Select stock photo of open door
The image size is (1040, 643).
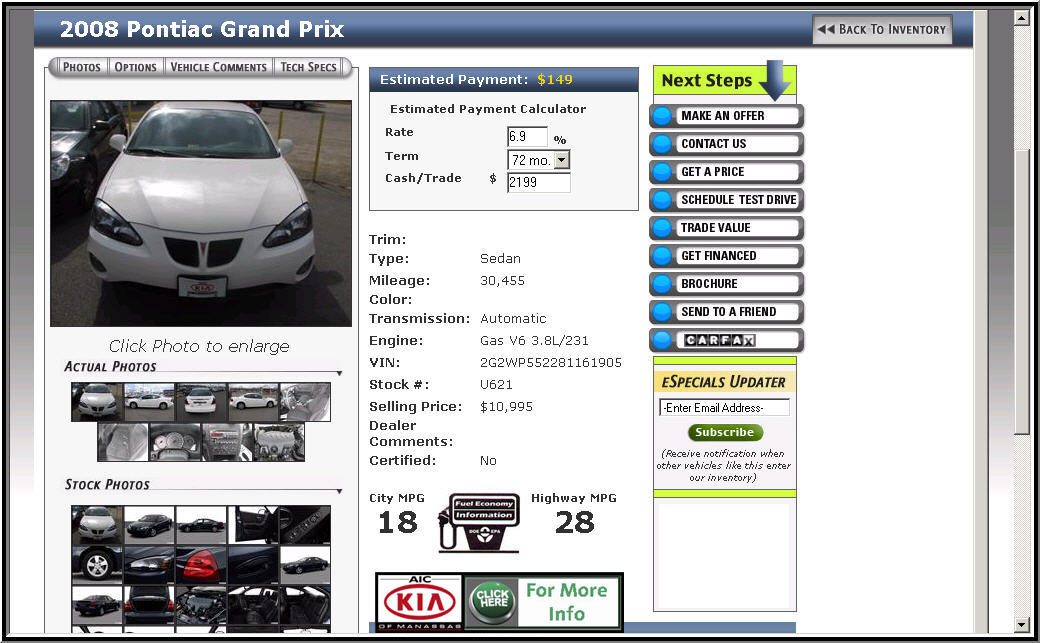pyautogui.click(x=253, y=525)
